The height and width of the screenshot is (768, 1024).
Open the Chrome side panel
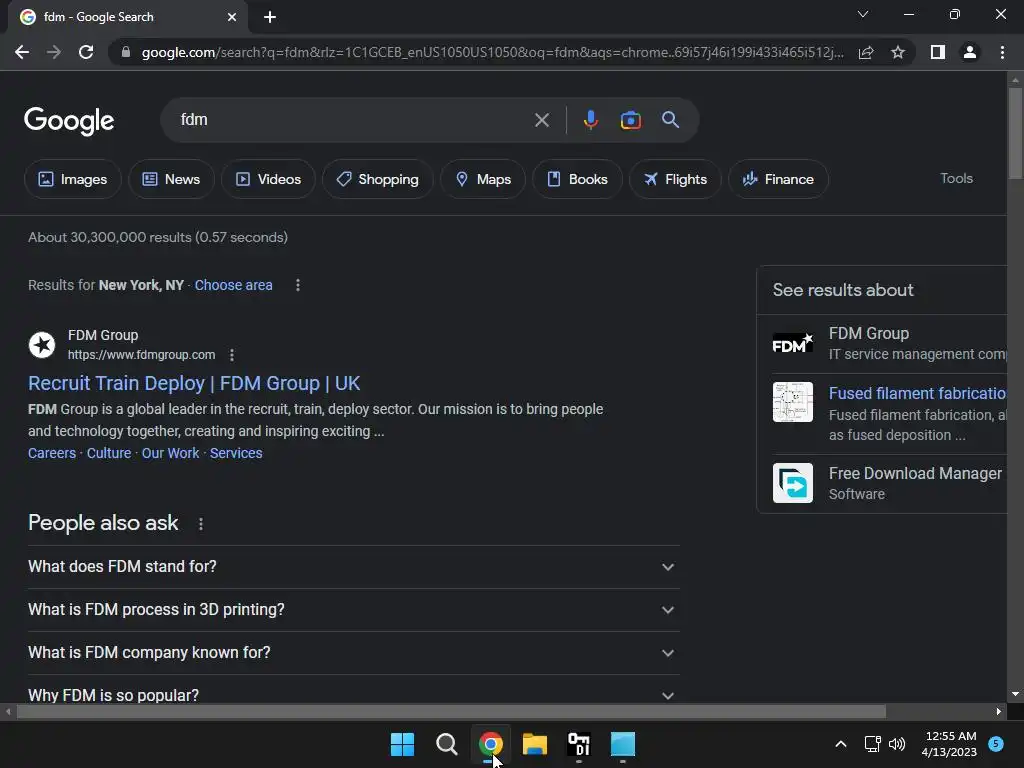point(938,52)
